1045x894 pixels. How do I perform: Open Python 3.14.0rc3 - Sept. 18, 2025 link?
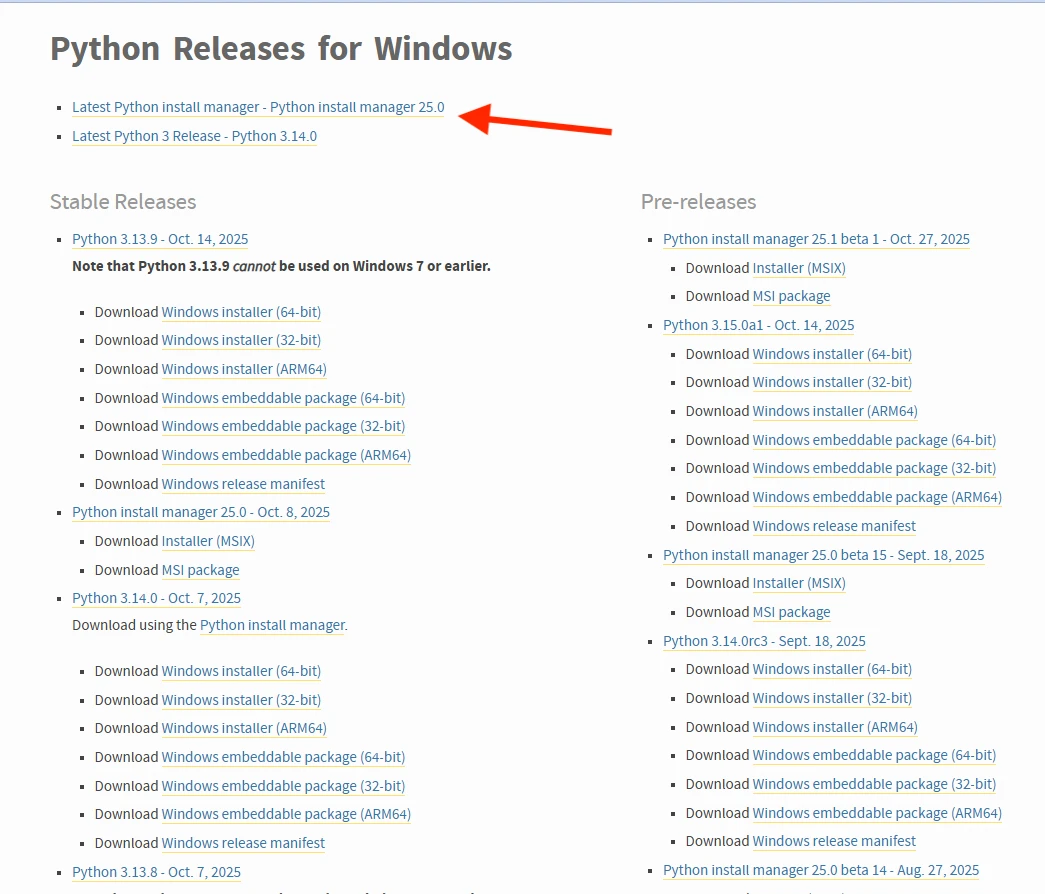[x=764, y=641]
